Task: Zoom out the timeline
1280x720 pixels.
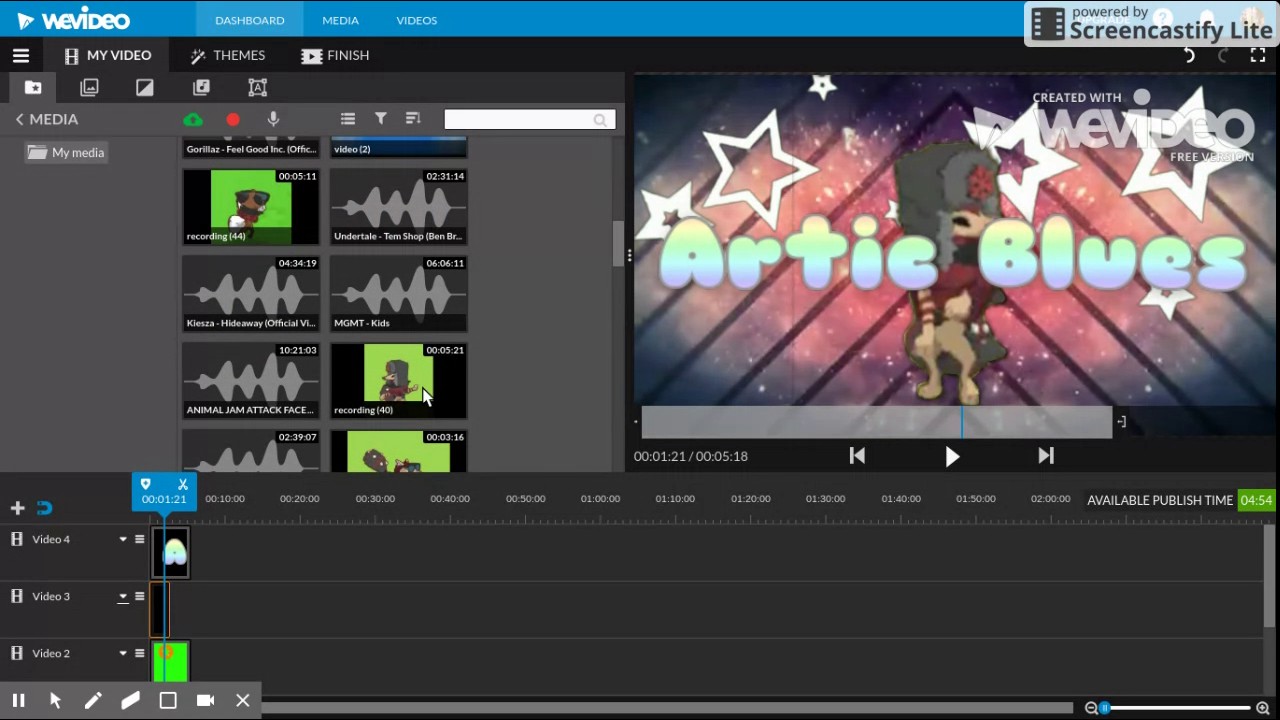Action: pos(1091,708)
